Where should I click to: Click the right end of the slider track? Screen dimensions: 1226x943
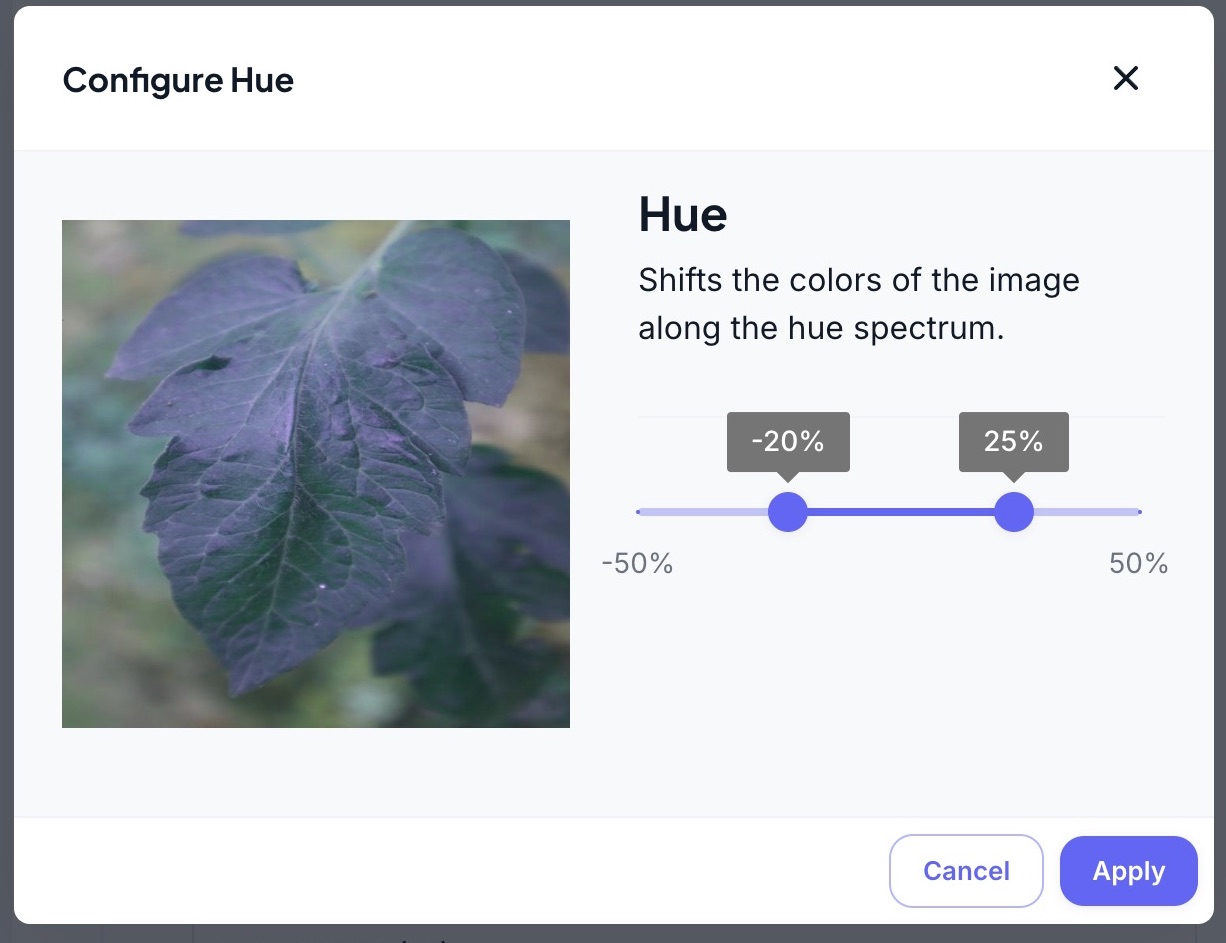[1138, 512]
